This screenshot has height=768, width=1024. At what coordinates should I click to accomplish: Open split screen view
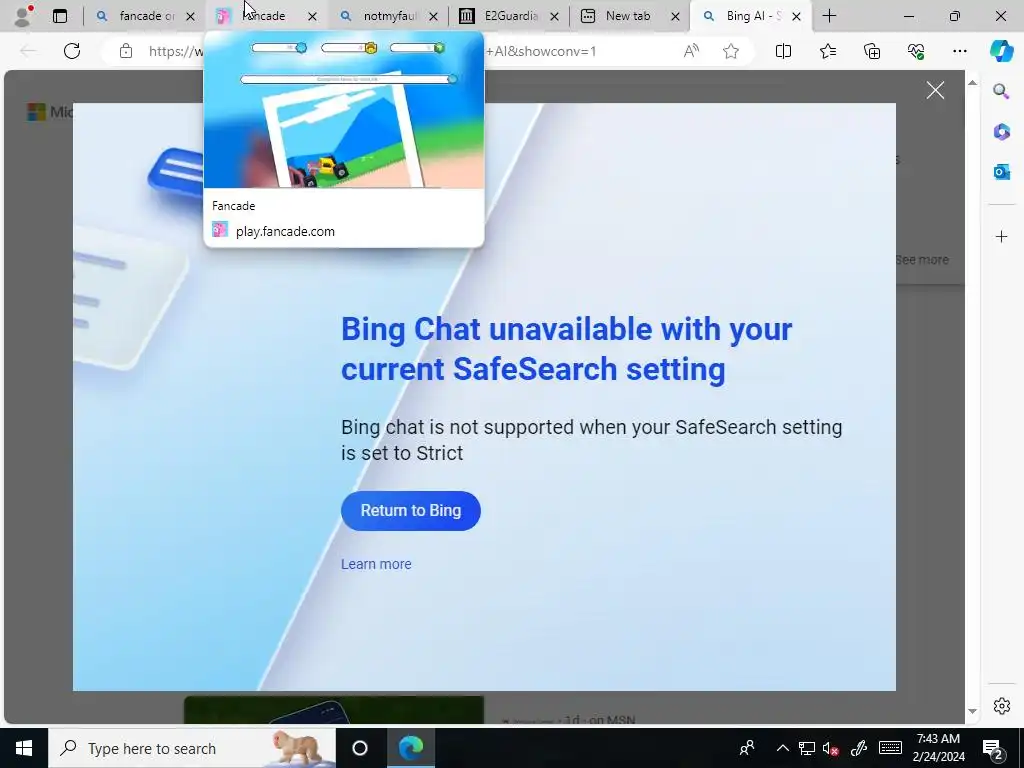click(783, 51)
